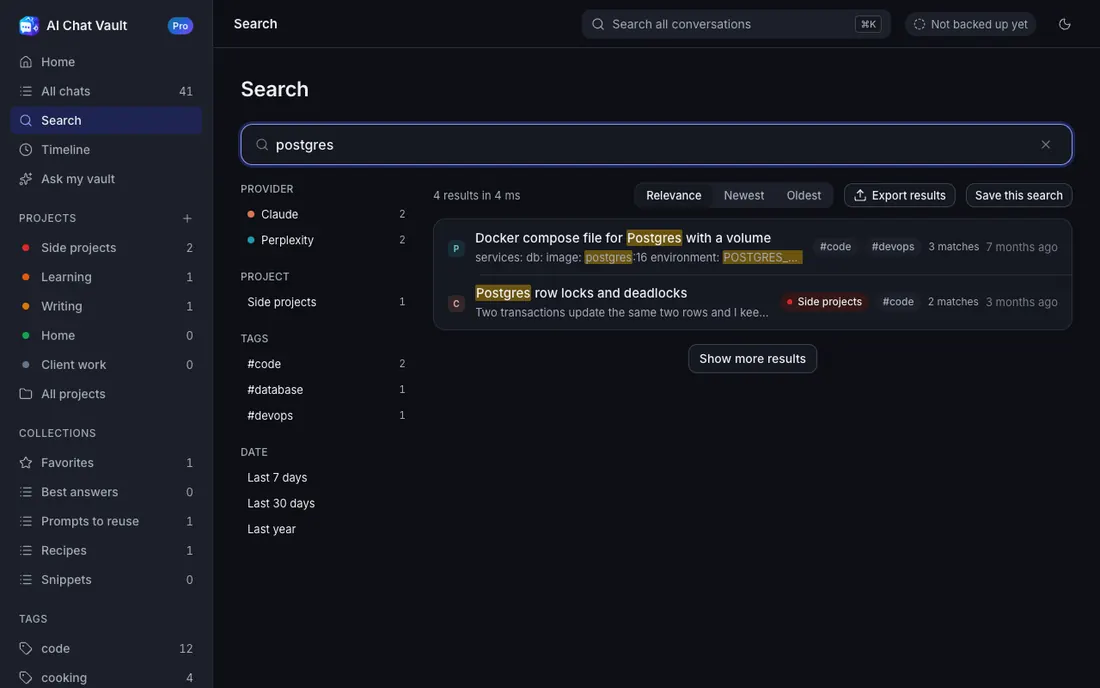Filter by Claude provider

326,214
